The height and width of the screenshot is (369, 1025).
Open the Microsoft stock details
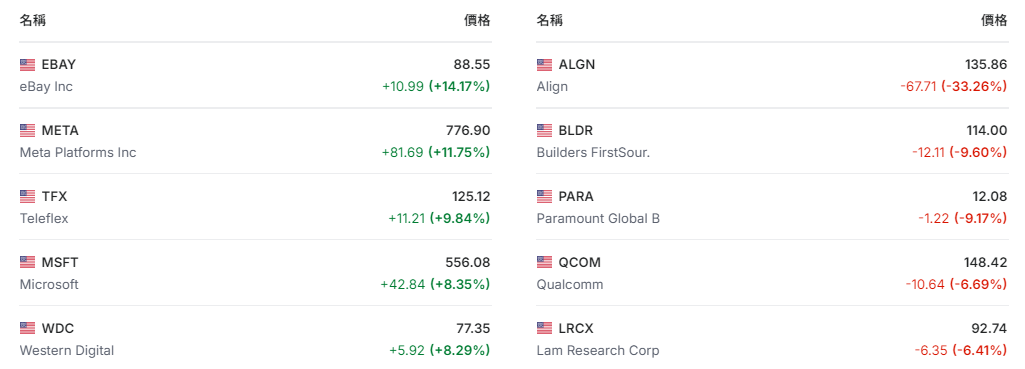pos(49,285)
